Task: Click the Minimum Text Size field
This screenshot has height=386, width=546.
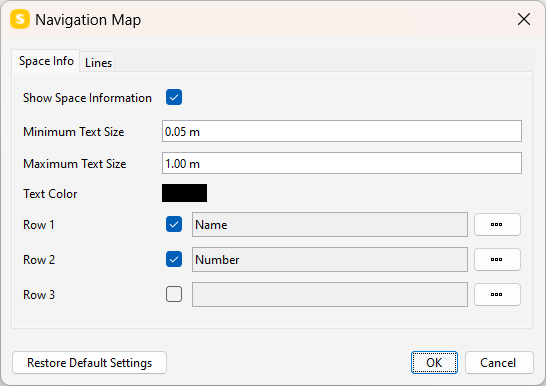Action: [x=342, y=131]
